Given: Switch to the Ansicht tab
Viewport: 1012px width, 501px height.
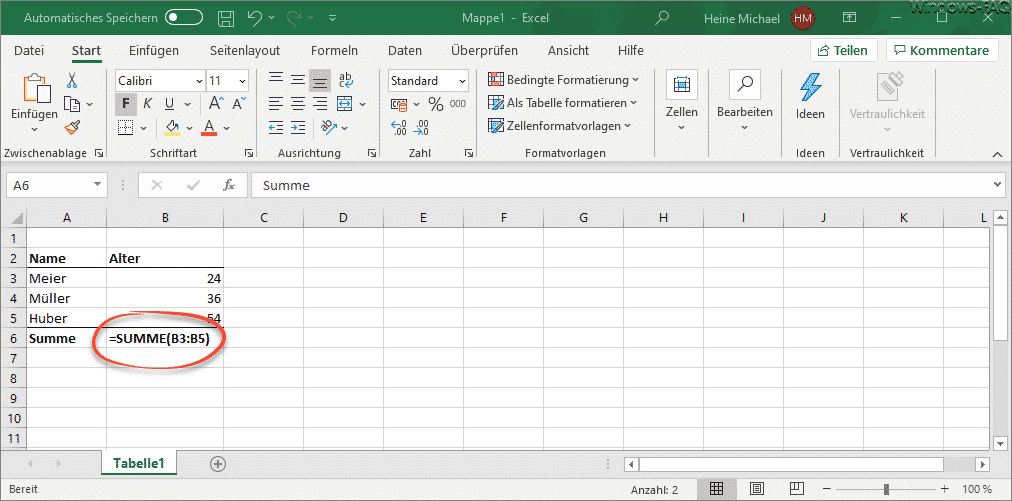Looking at the screenshot, I should (568, 50).
